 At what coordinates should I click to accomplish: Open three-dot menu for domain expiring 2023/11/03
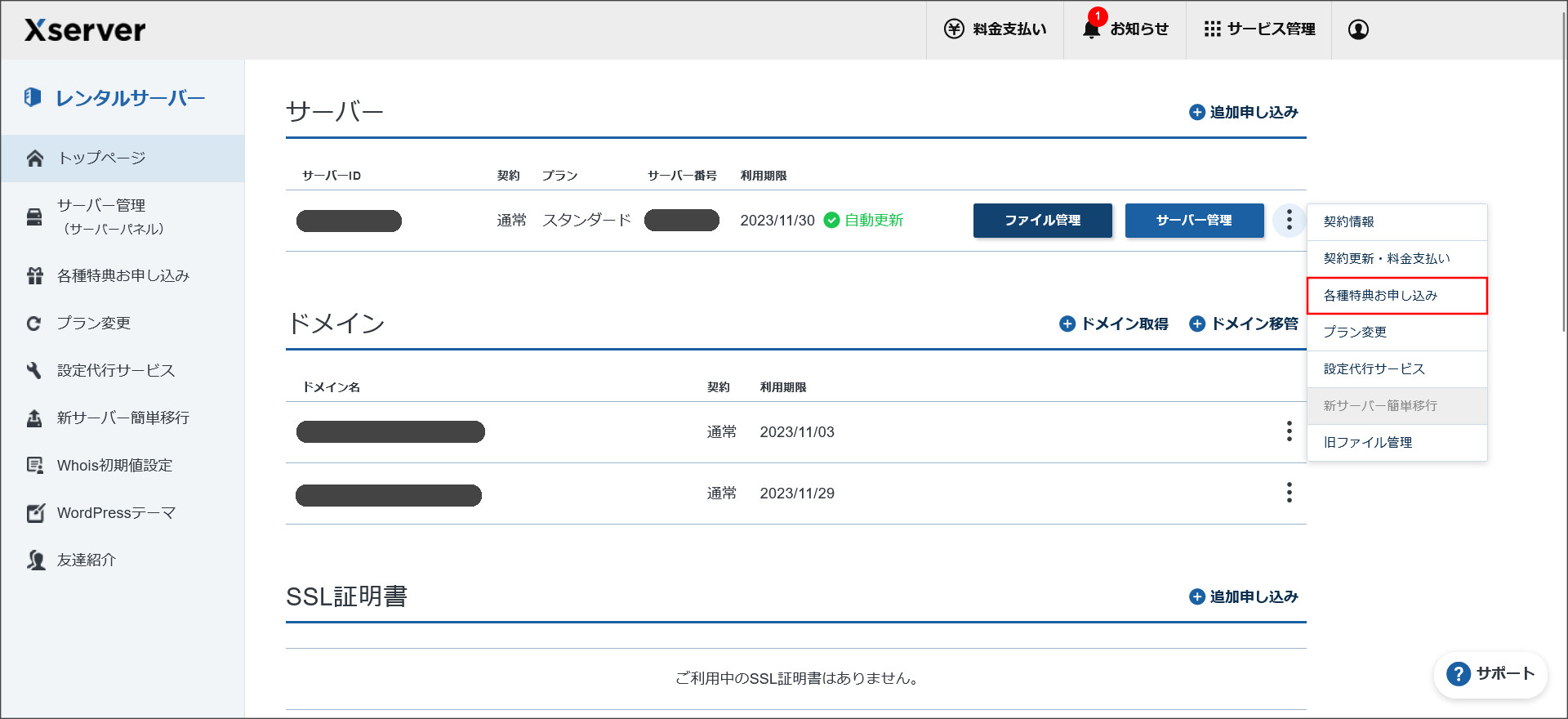[x=1290, y=431]
